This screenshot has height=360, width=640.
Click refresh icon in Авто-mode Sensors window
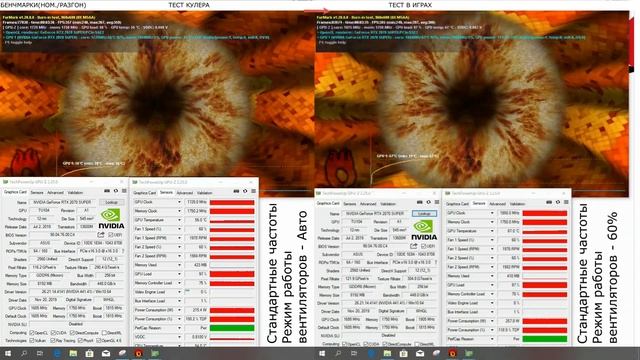245,191
